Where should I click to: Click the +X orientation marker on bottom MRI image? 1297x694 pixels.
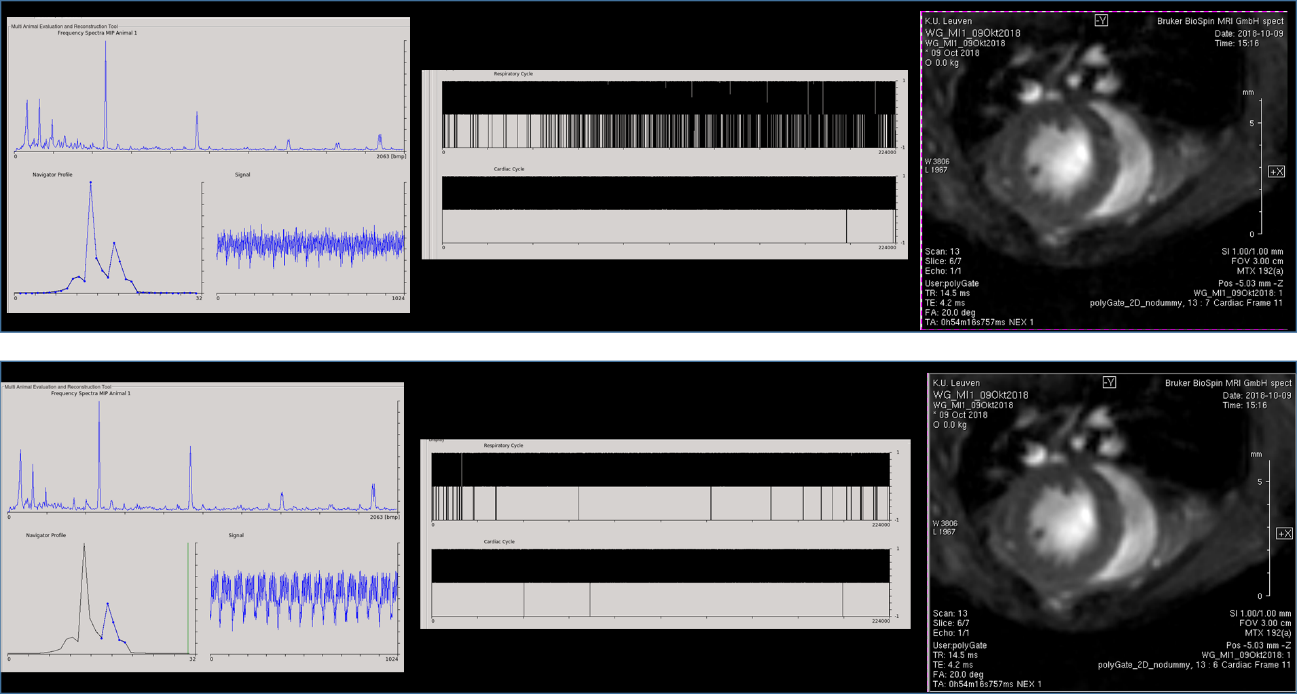(x=1285, y=534)
